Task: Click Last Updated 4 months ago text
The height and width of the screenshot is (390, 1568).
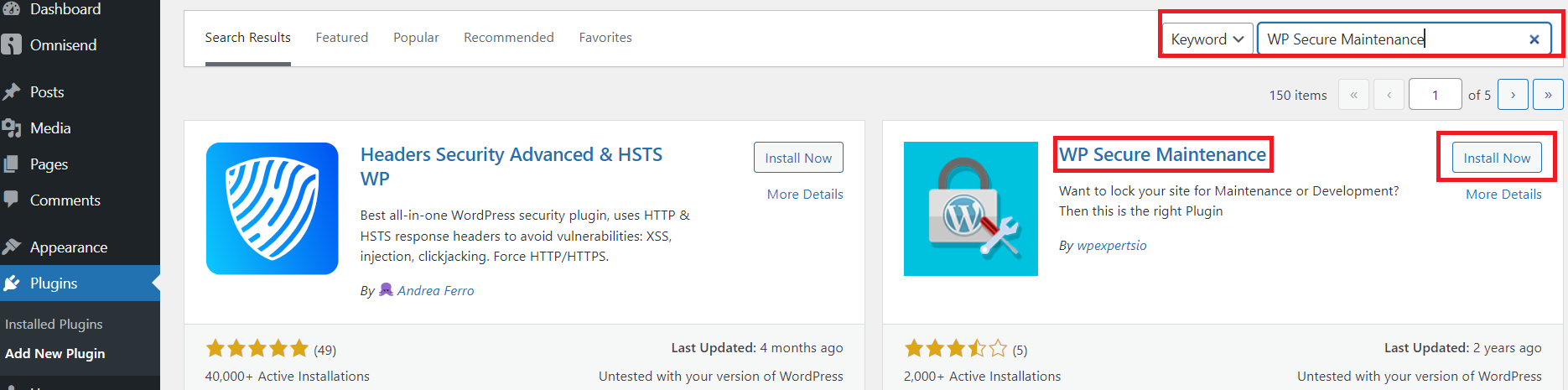Action: [757, 347]
